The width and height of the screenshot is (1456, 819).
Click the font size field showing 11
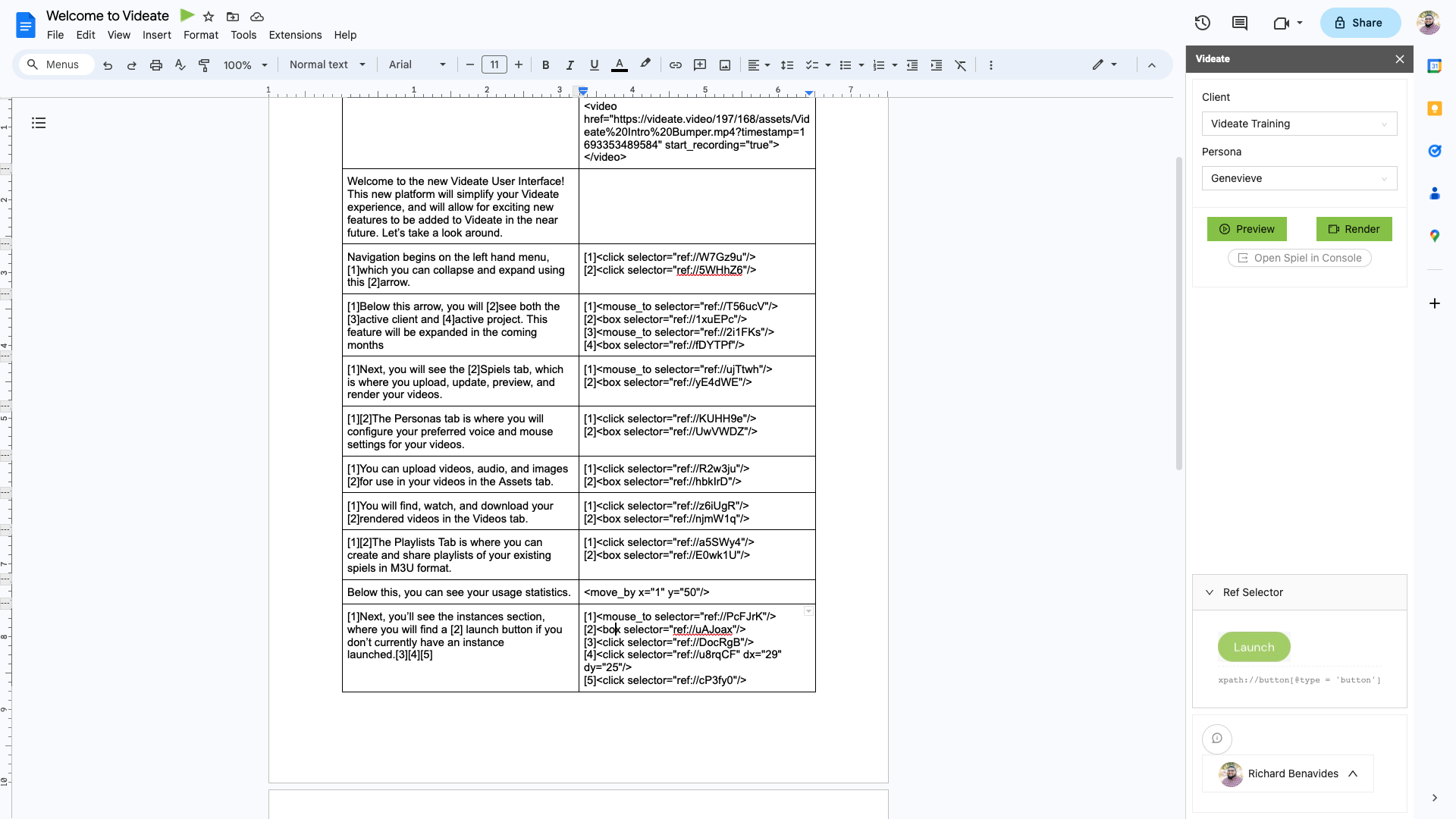[494, 65]
